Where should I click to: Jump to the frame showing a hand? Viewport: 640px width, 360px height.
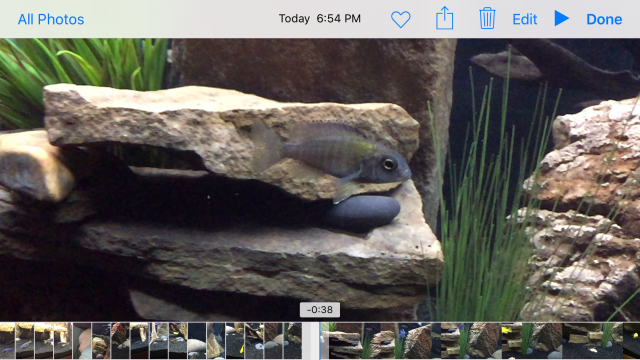82,341
